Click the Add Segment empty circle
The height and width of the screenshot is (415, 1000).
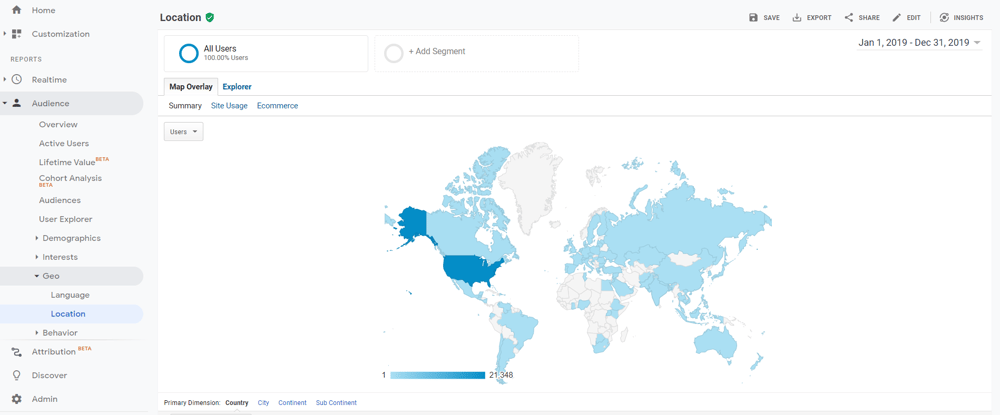point(394,53)
